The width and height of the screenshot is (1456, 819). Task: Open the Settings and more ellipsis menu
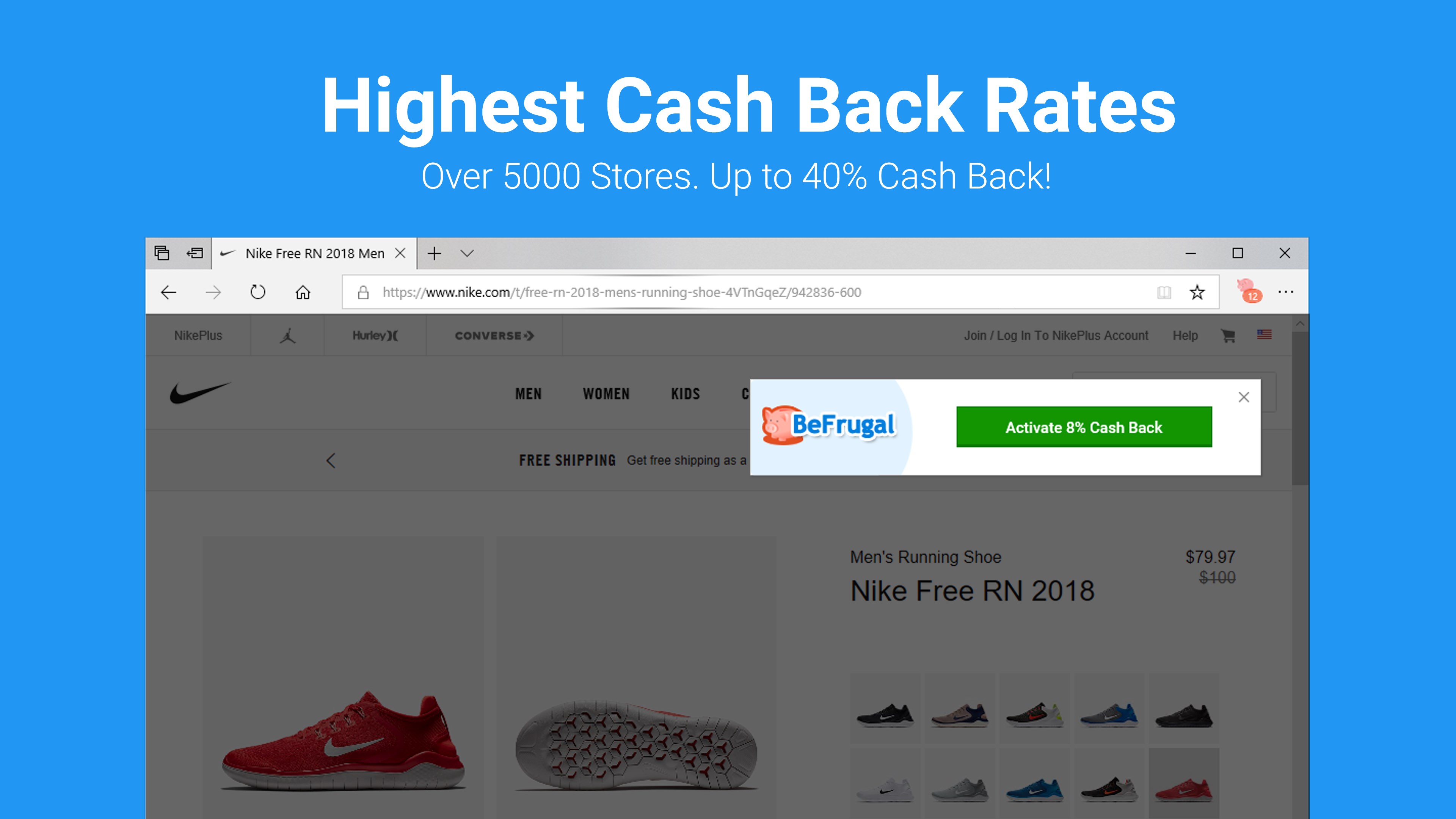[1286, 292]
